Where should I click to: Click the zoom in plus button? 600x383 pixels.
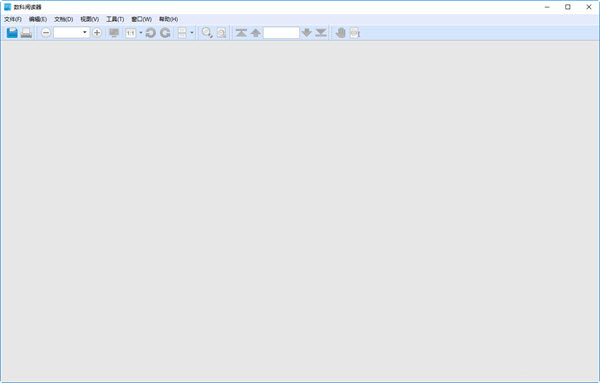coord(97,33)
